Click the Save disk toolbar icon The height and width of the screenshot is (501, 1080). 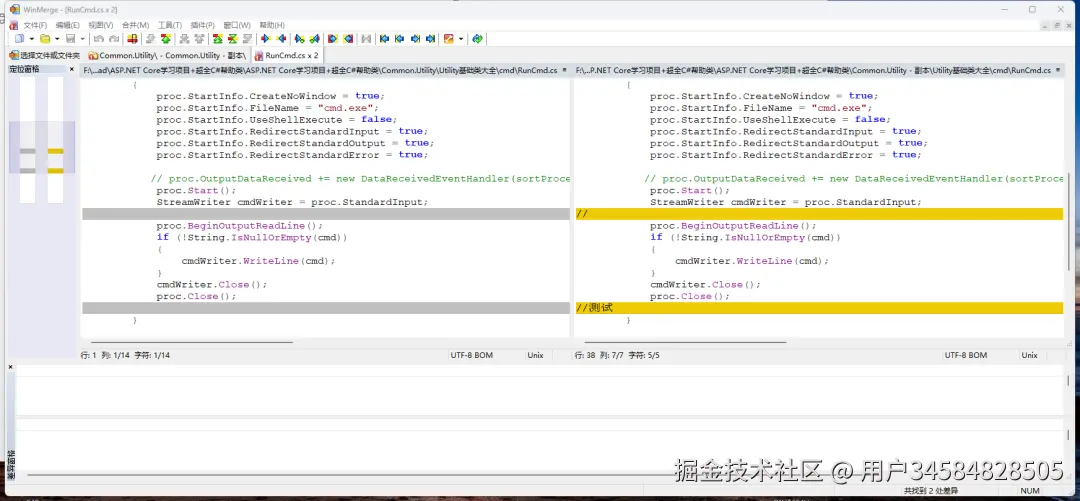70,39
